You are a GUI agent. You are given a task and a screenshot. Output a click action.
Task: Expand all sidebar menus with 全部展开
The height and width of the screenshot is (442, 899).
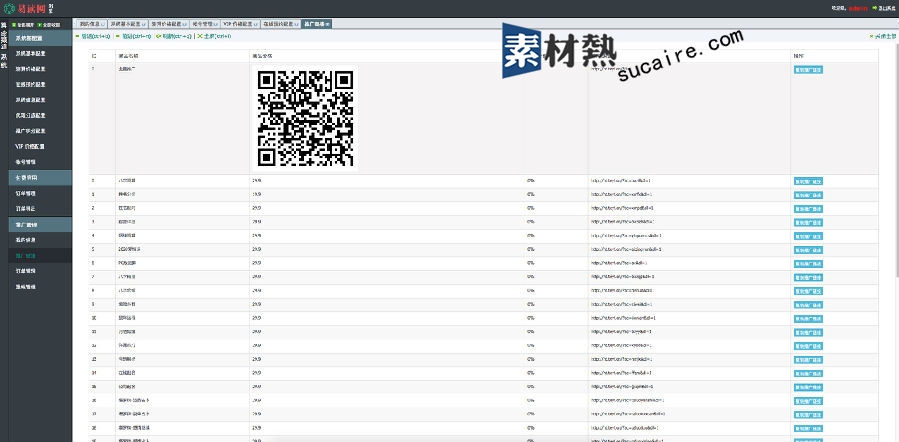(x=23, y=25)
